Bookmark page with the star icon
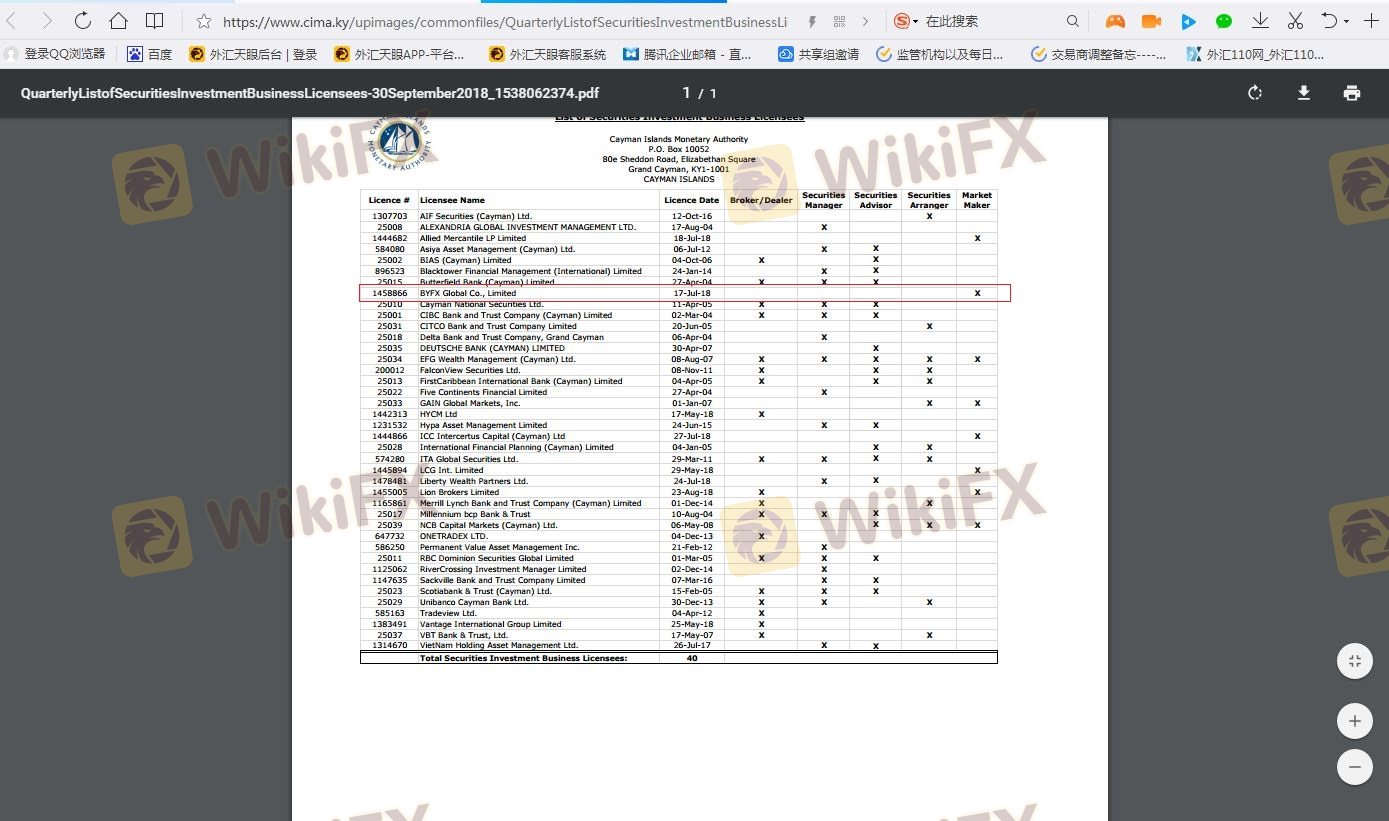 (204, 21)
